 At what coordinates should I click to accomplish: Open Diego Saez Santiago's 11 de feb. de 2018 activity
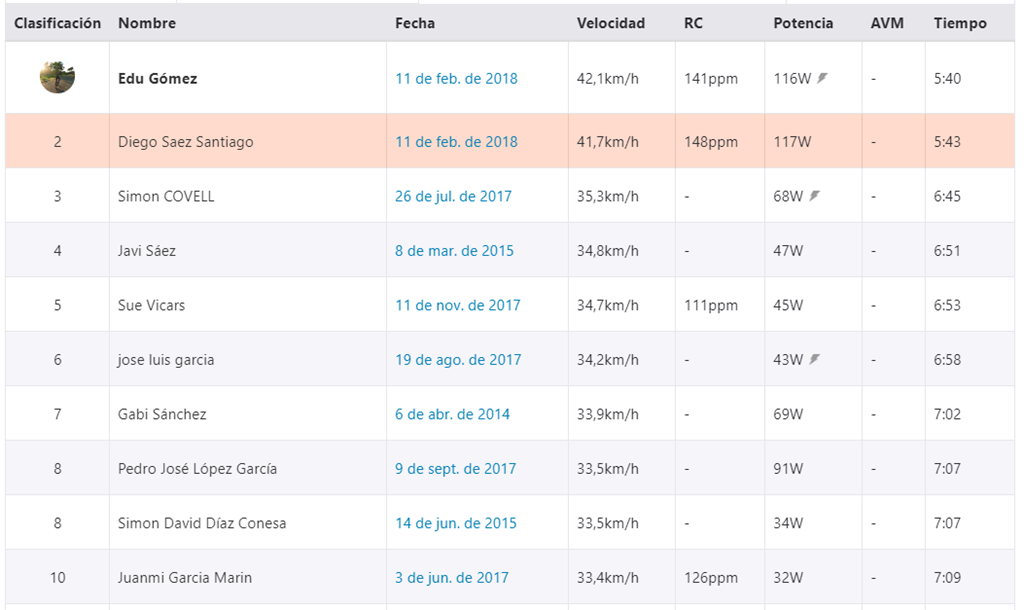click(x=456, y=142)
